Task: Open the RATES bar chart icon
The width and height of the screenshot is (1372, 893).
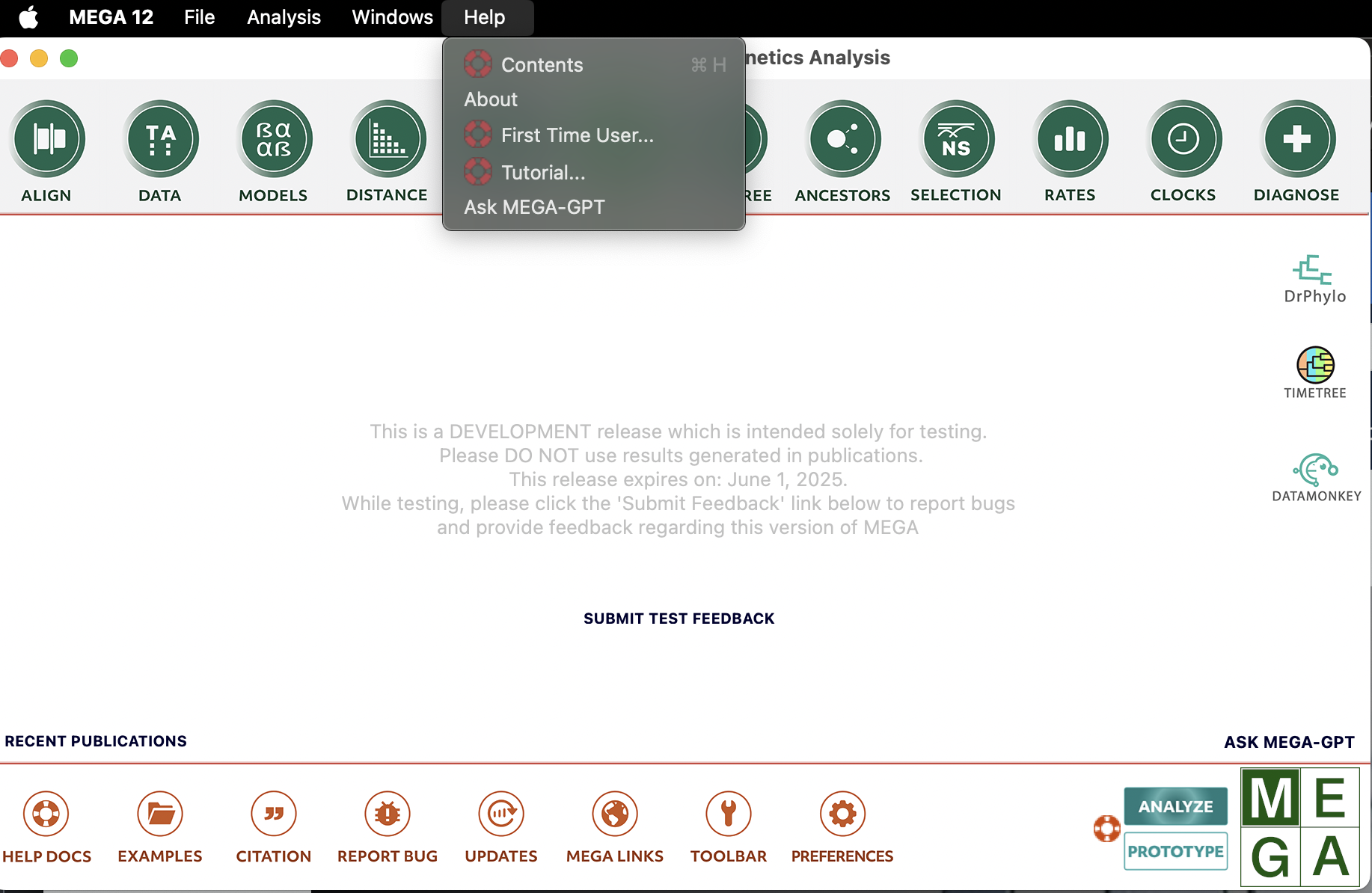Action: [1071, 139]
